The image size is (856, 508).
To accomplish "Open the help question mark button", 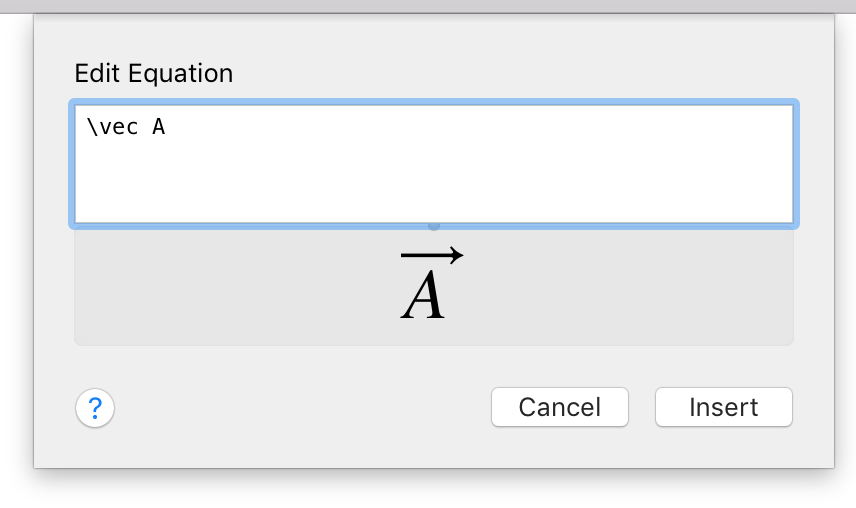I will [95, 408].
